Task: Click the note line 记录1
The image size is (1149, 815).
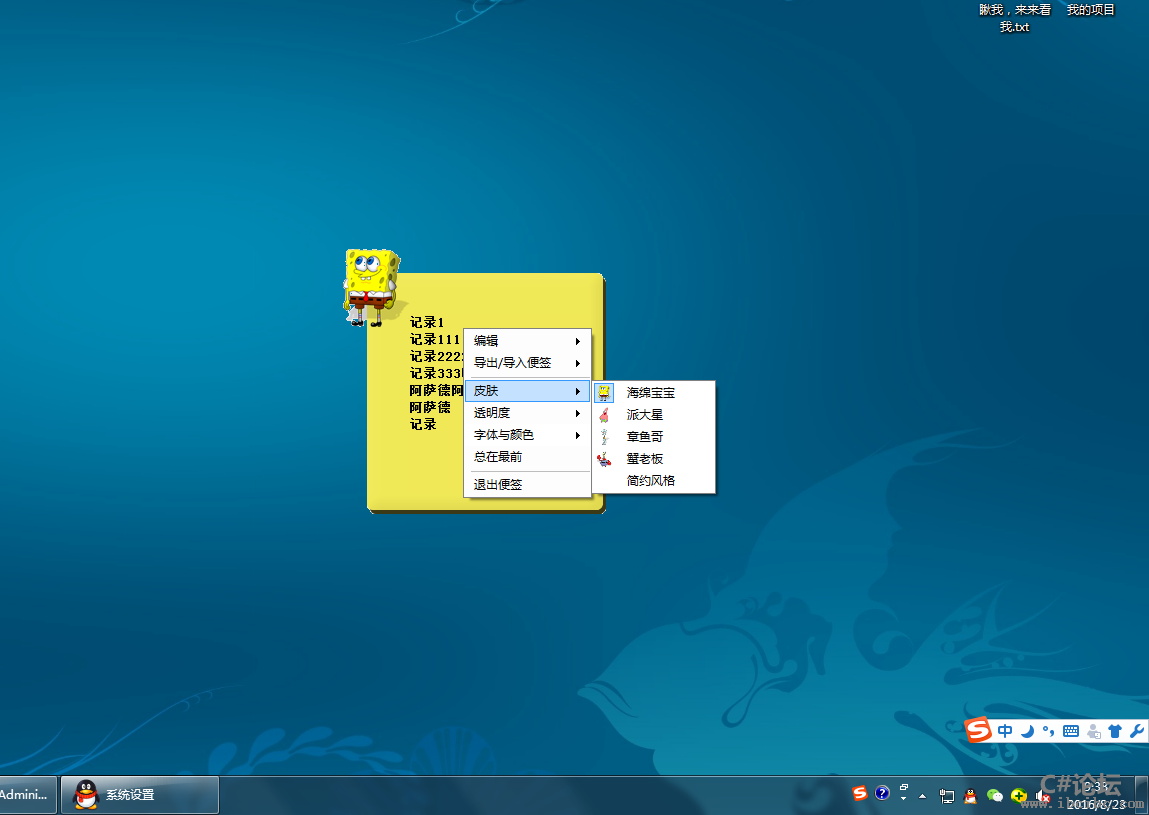Action: click(x=427, y=322)
